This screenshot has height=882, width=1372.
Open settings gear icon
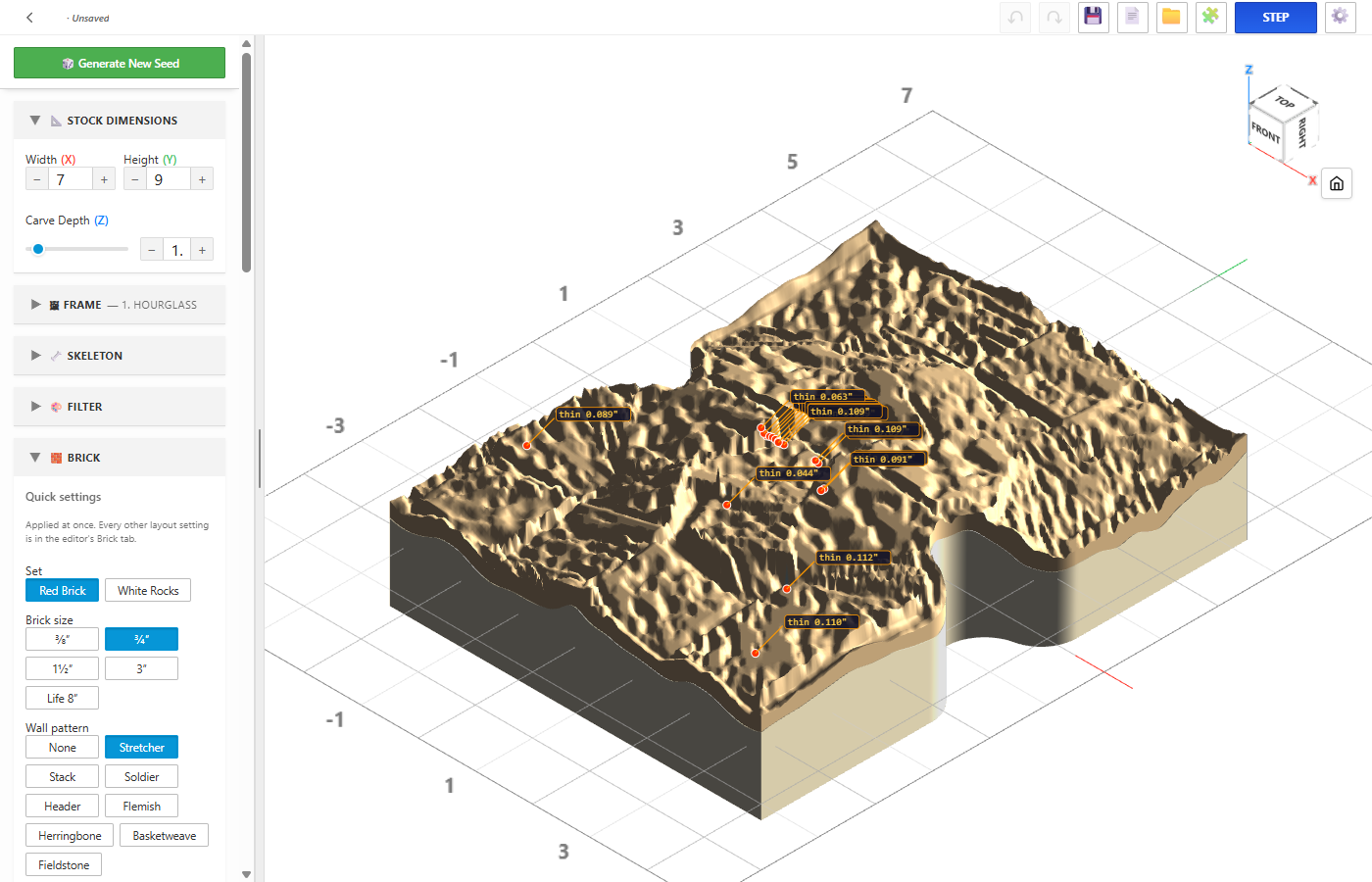tap(1341, 18)
